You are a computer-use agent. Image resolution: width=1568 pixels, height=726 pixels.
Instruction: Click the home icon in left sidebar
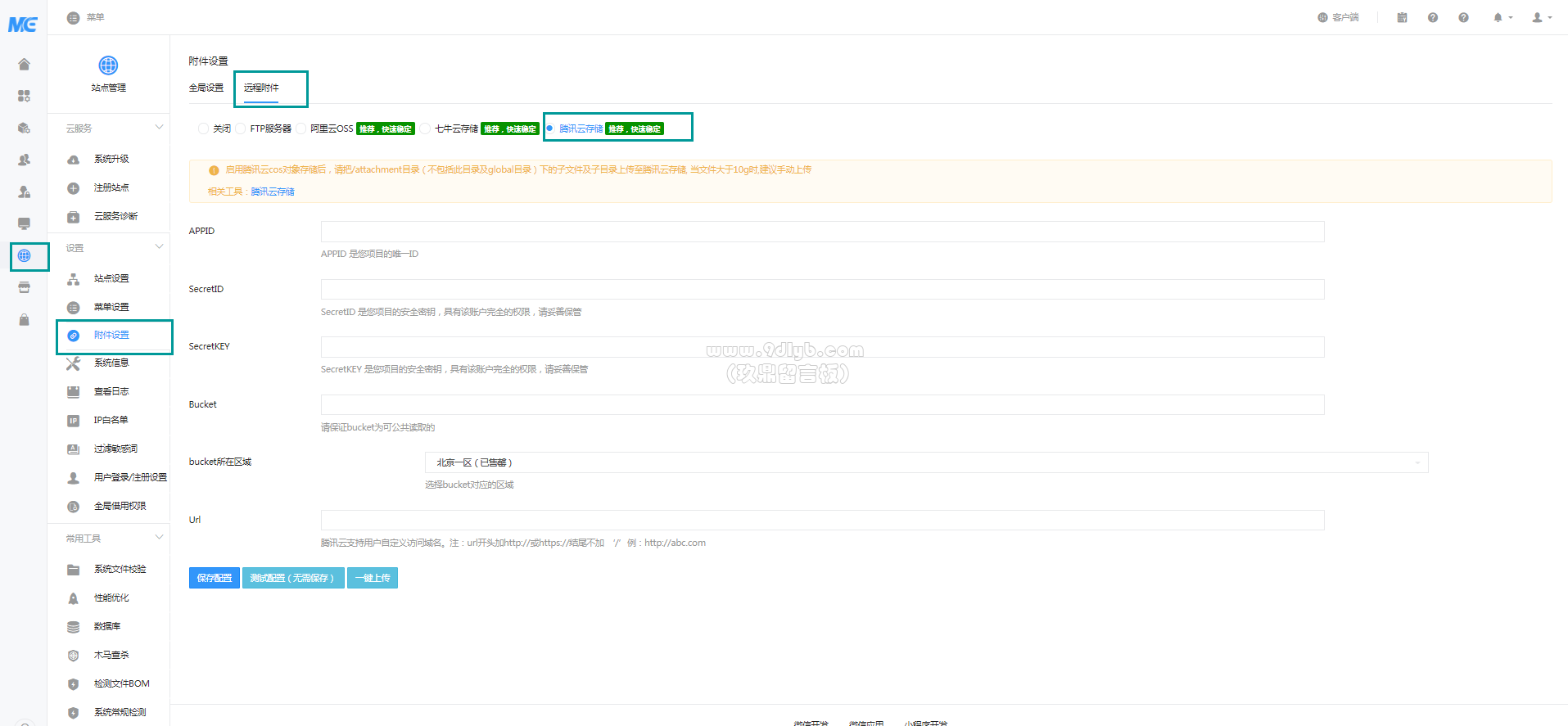[24, 64]
